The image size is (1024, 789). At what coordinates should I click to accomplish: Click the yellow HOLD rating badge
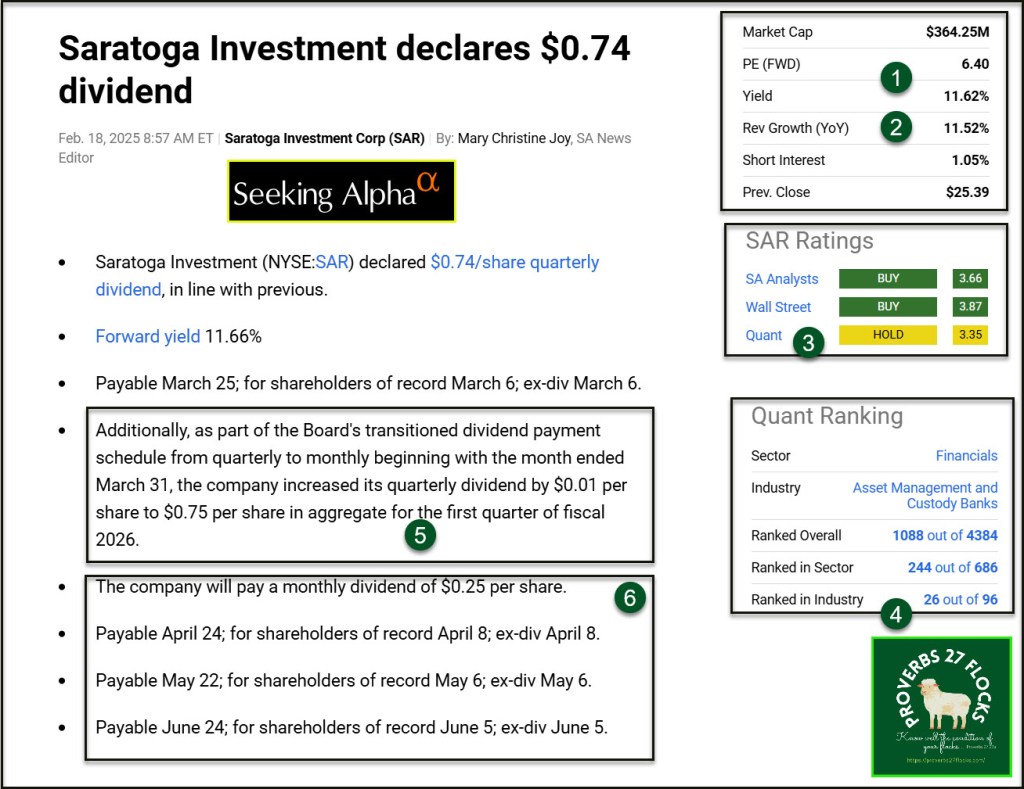[x=887, y=335]
